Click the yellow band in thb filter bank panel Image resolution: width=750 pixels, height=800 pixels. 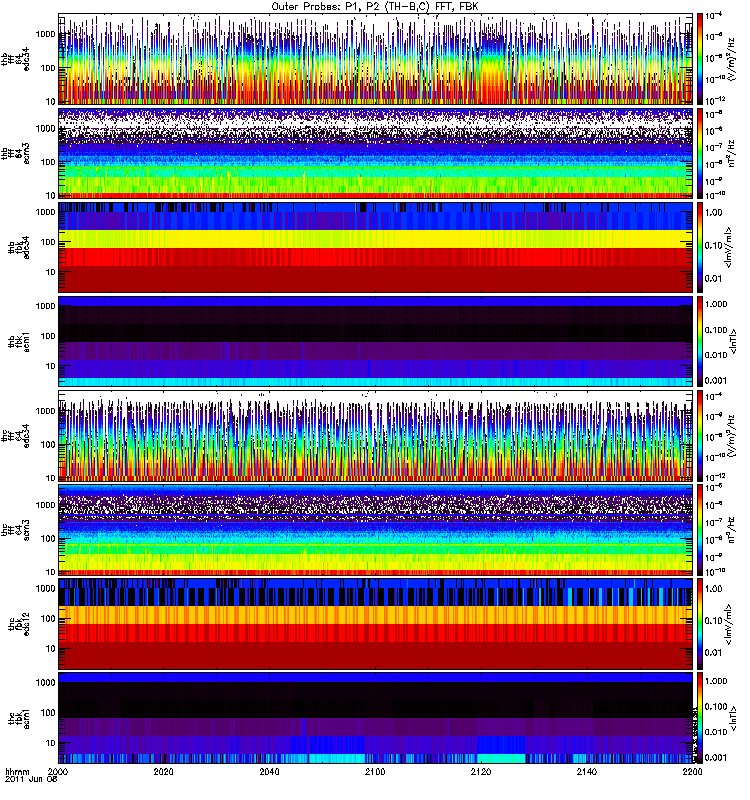(376, 238)
